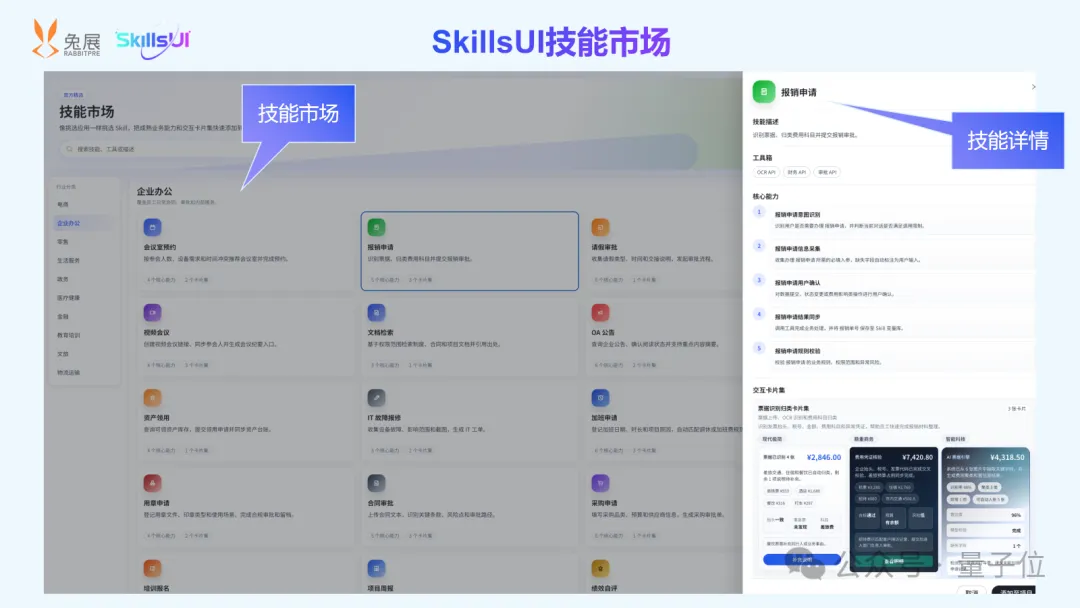Click the blue 加班申请 clock icon
Screen dimensions: 1080x608
coord(600,398)
